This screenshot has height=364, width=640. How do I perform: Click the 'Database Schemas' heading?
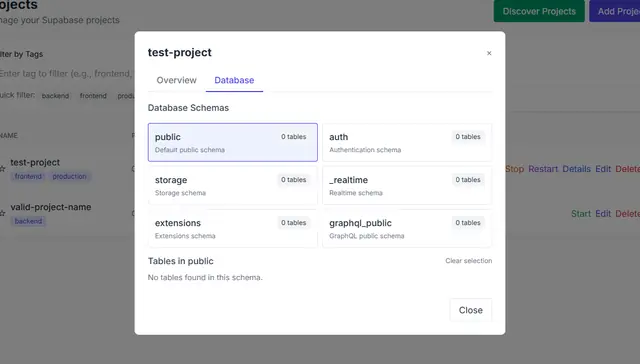[x=188, y=108]
